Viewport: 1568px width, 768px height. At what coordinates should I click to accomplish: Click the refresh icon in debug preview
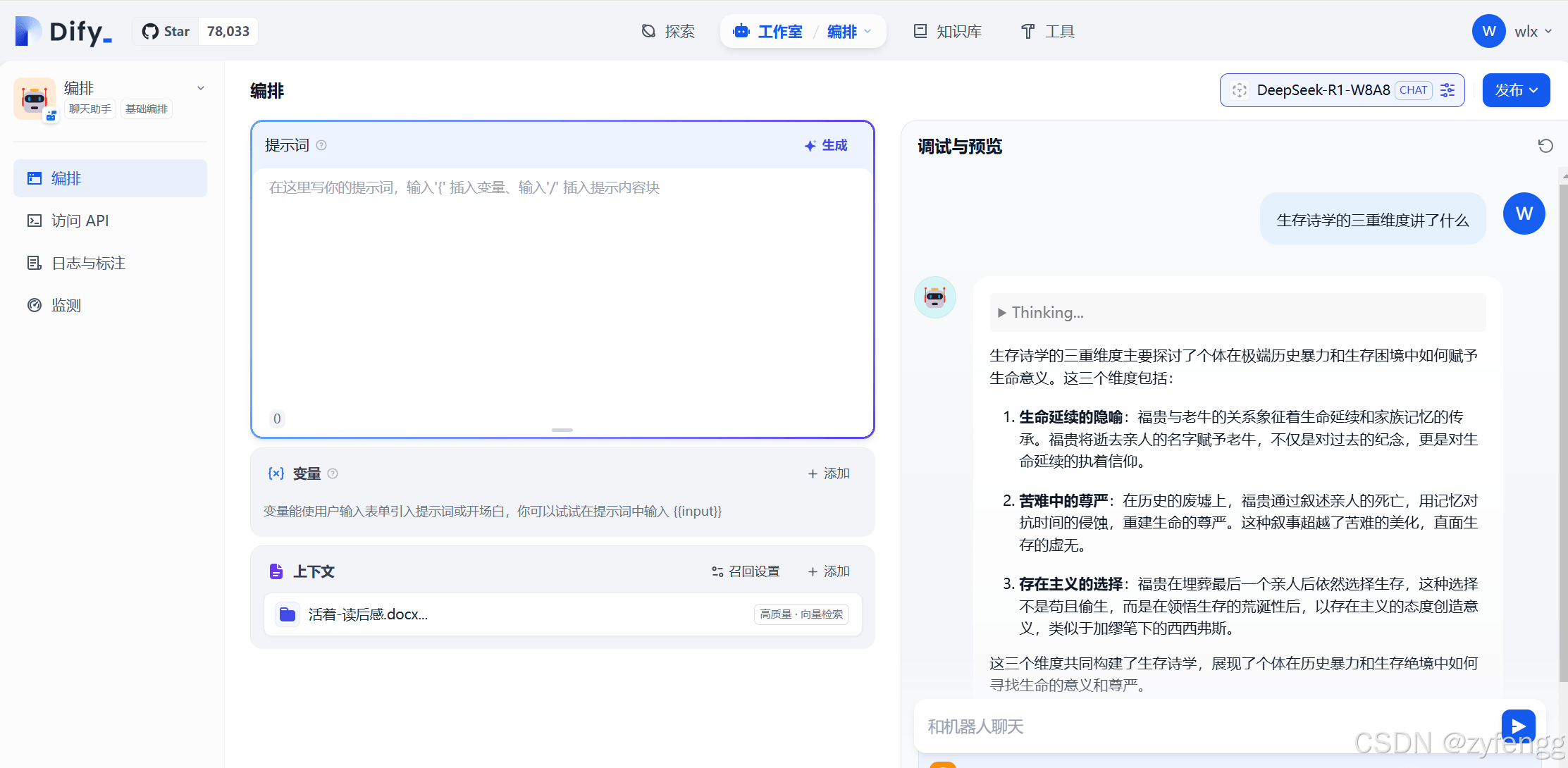(1545, 146)
